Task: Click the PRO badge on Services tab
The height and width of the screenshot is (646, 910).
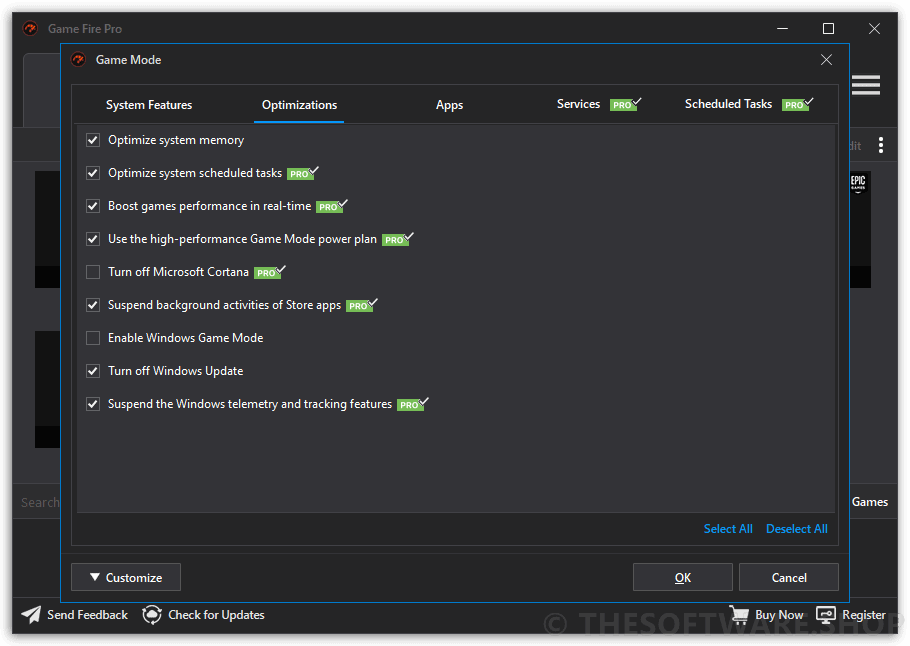Action: (x=625, y=104)
